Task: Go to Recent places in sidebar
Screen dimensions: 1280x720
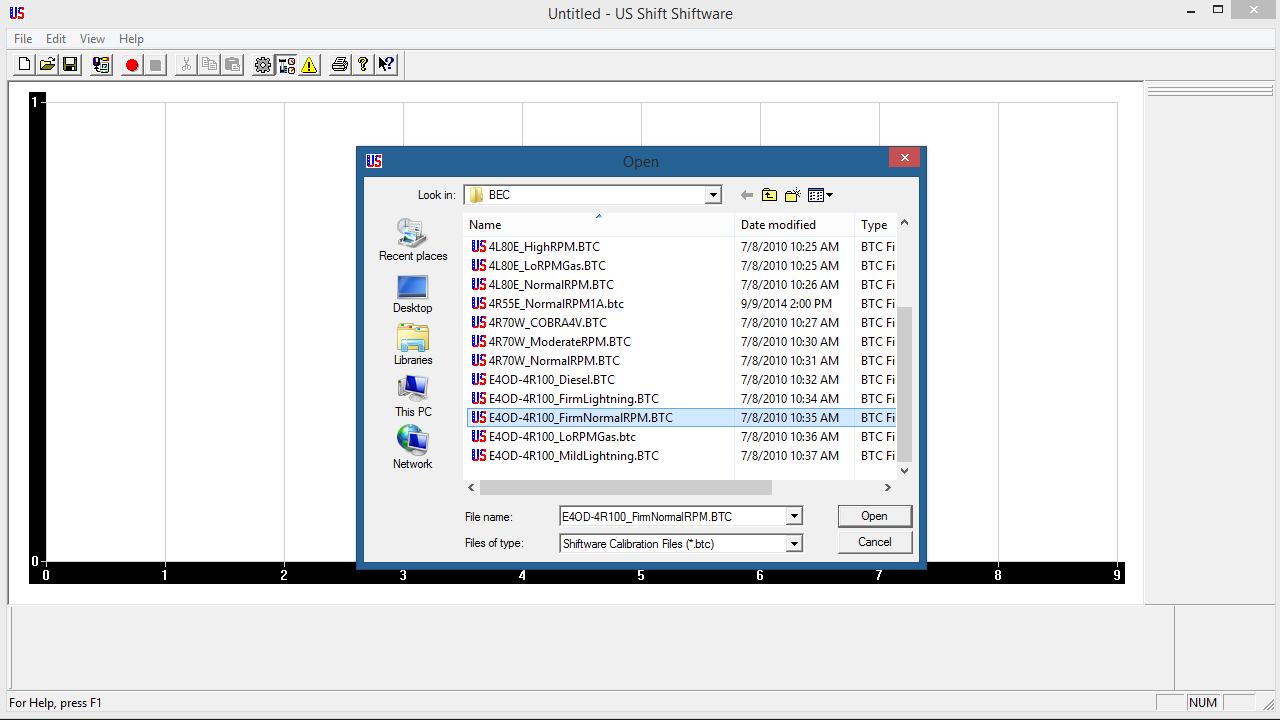Action: tap(412, 241)
